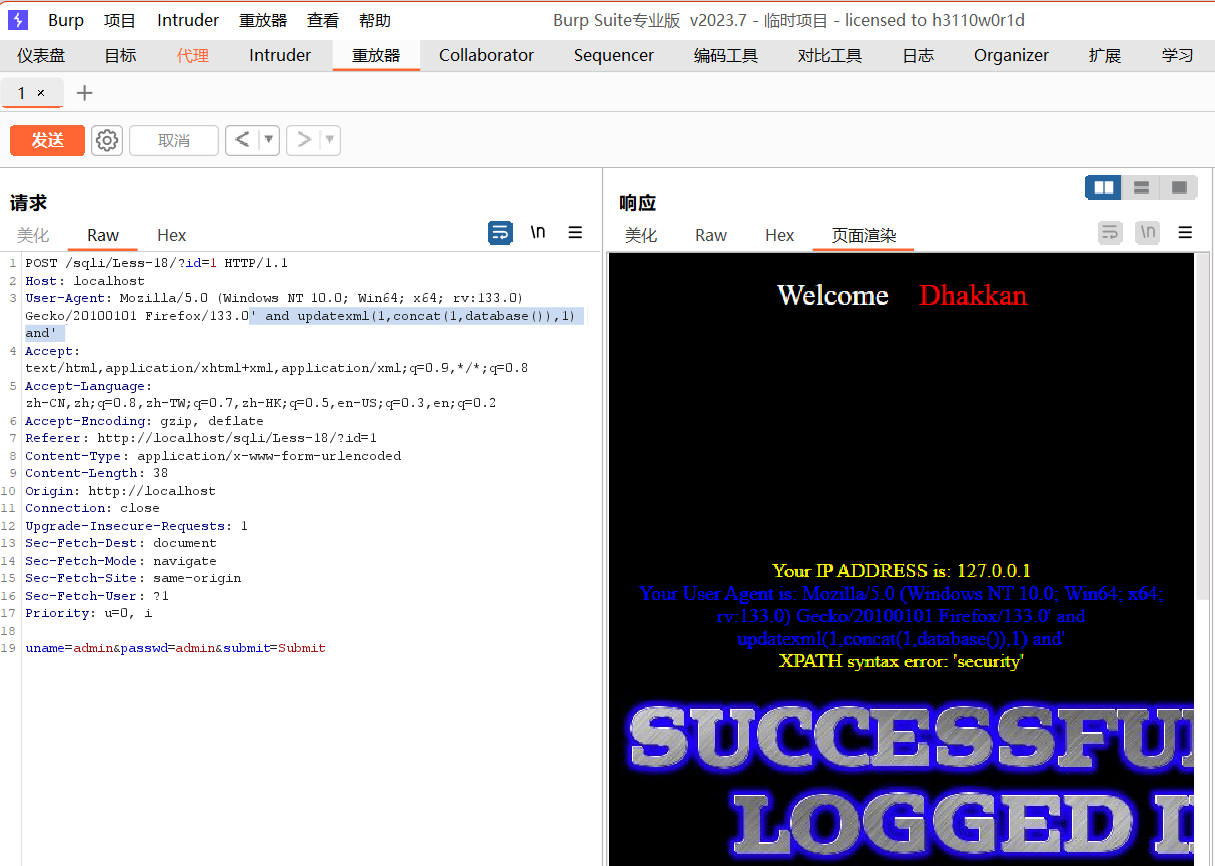Open the Burp menu
Viewport: 1215px width, 866px height.
tap(66, 20)
